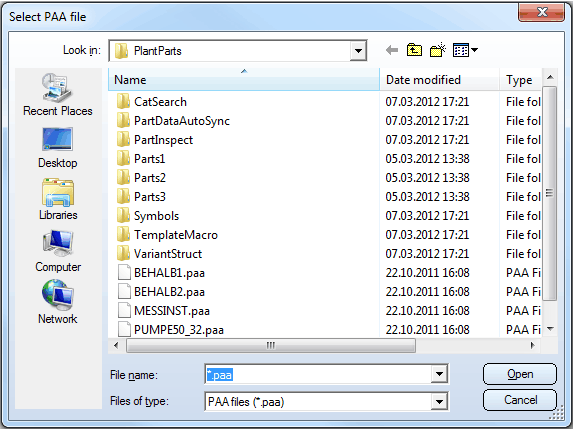Expand the Look in folder dropdown
Image resolution: width=575 pixels, height=430 pixels.
tap(358, 51)
